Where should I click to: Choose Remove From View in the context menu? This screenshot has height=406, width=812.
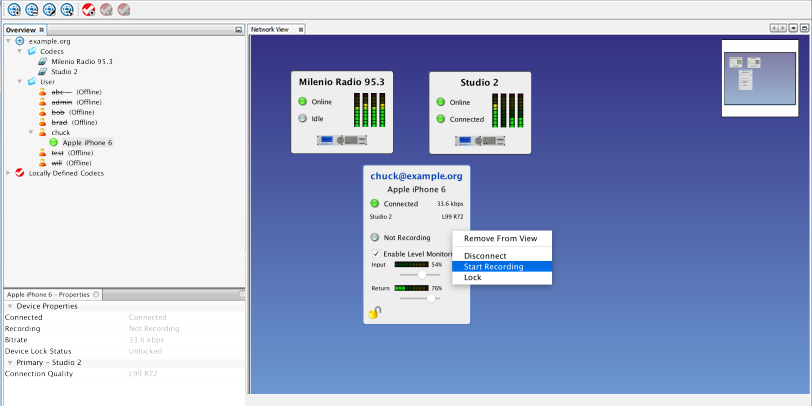pos(500,239)
